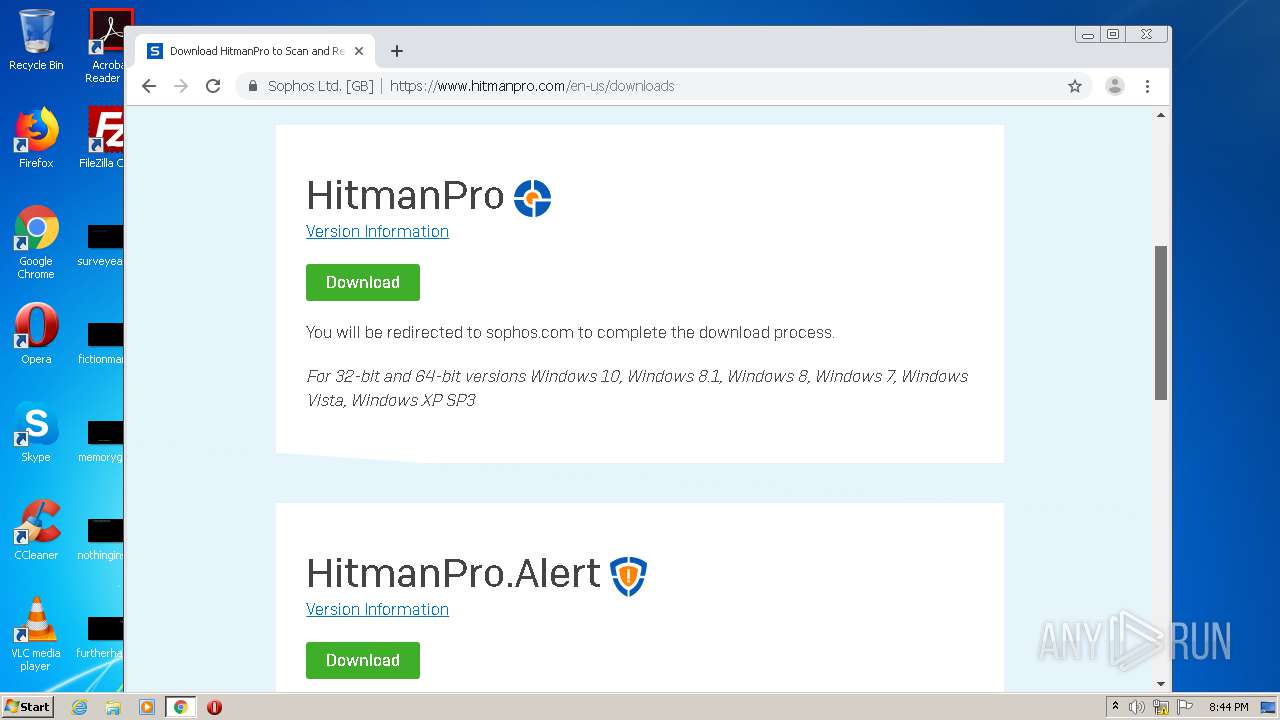
Task: Open VLC media player desktop shortcut
Action: tap(36, 634)
